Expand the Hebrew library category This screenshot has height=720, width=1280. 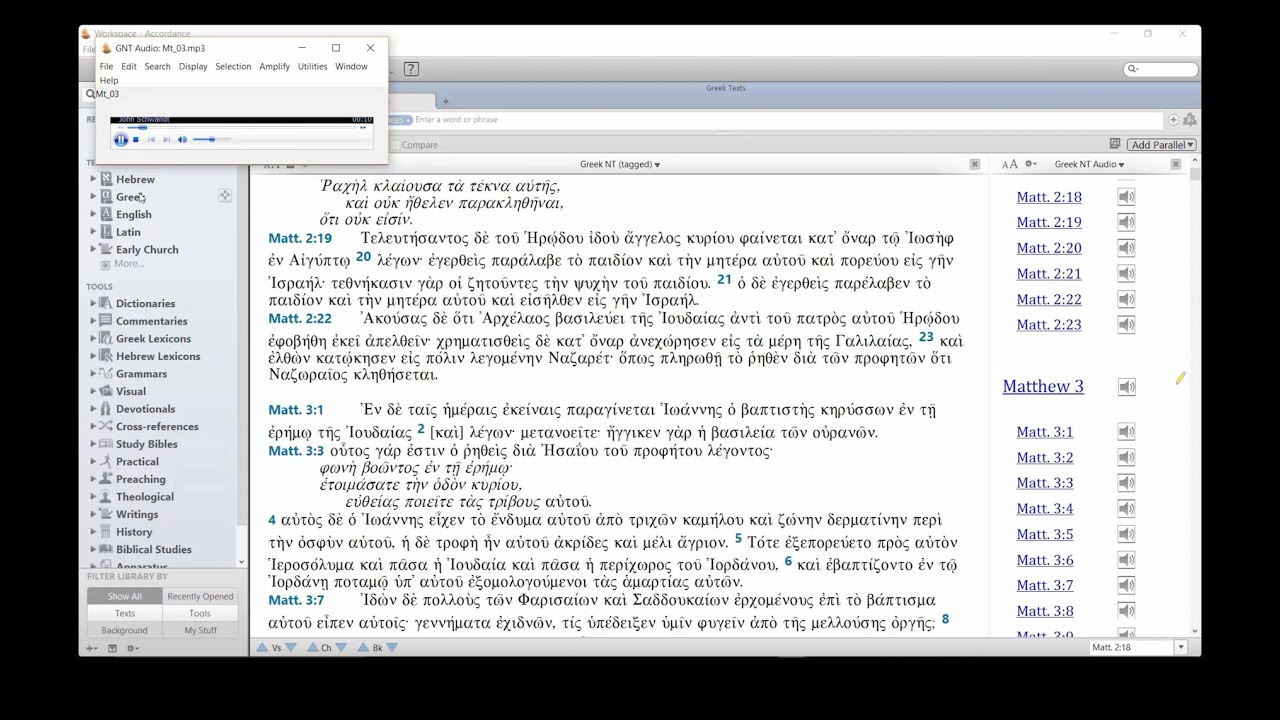click(x=94, y=179)
